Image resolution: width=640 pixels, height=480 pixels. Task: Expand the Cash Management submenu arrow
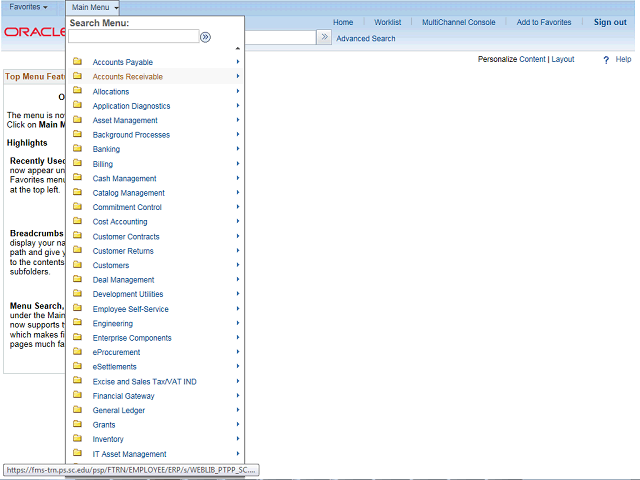pyautogui.click(x=238, y=178)
